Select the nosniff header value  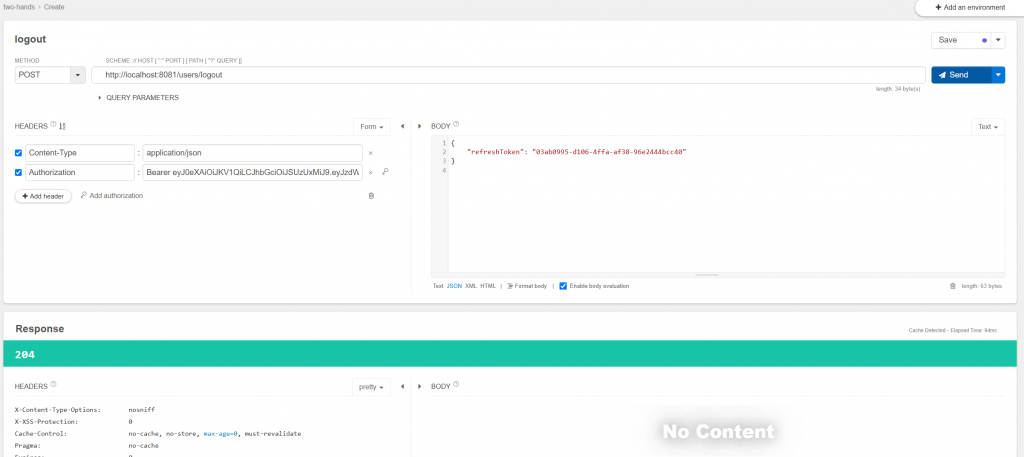(142, 410)
